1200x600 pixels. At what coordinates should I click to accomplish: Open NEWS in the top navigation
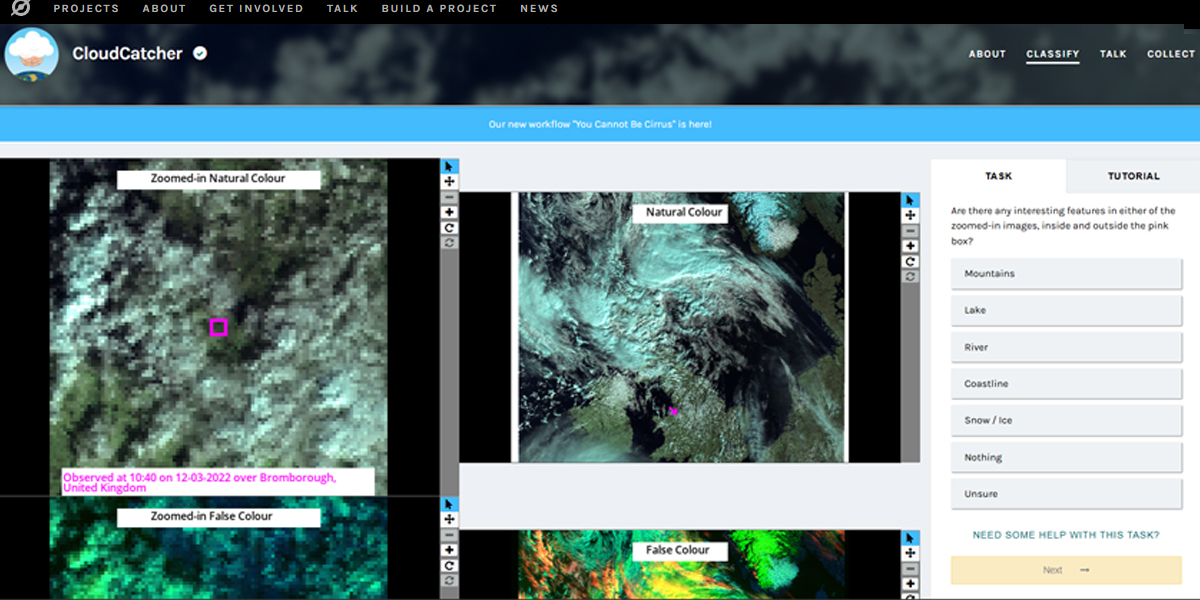click(539, 8)
